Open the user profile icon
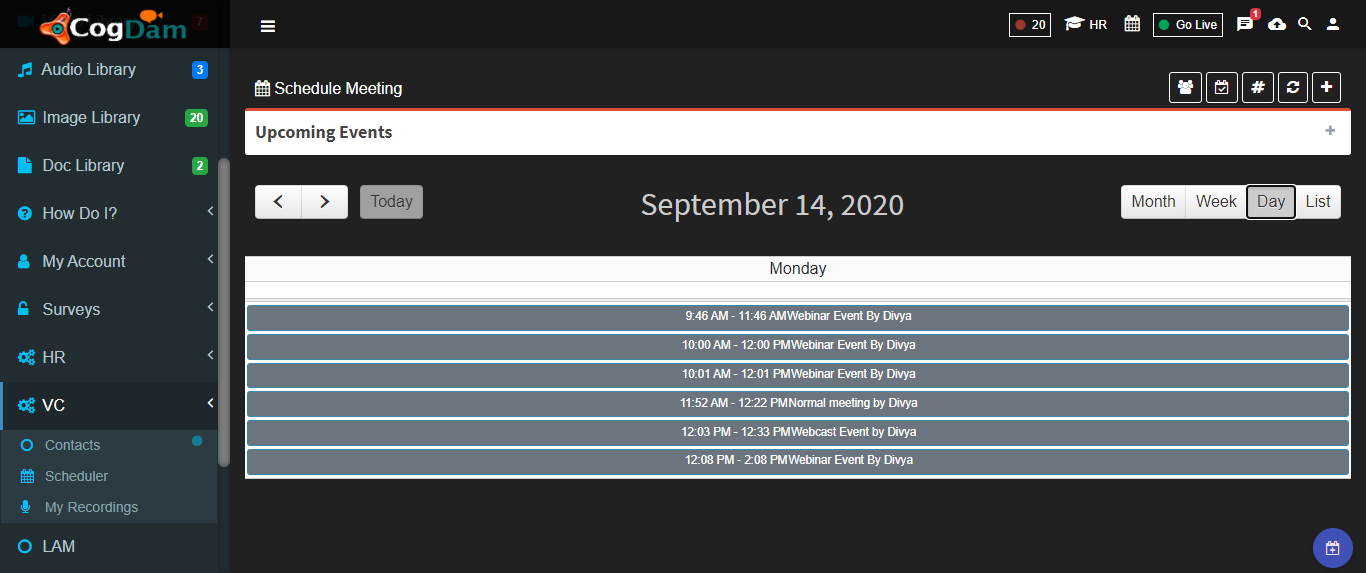This screenshot has height=573, width=1366. click(x=1333, y=24)
